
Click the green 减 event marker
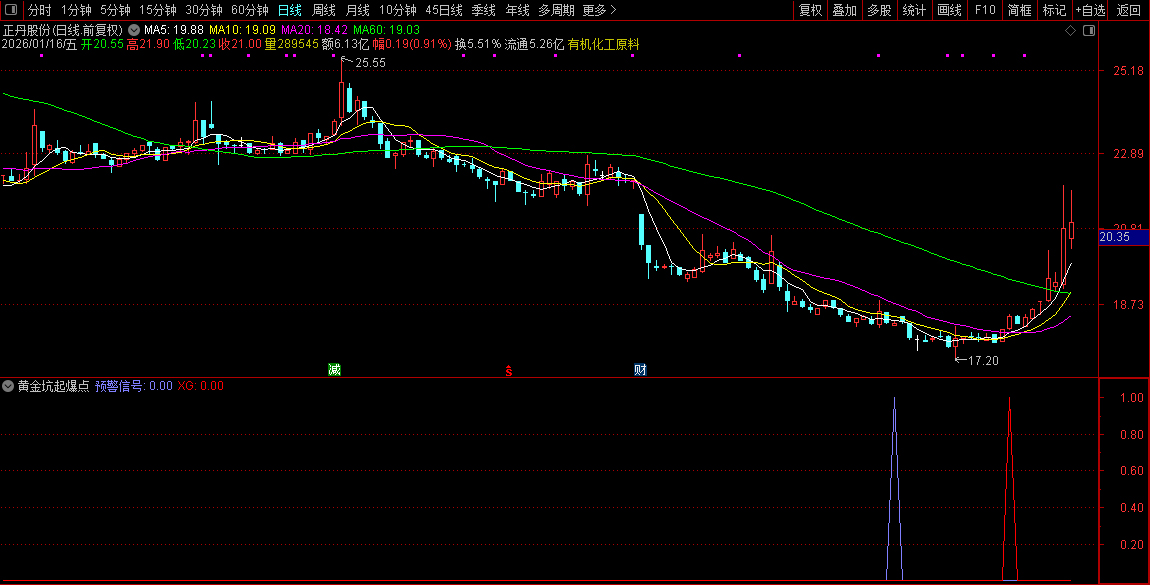click(334, 370)
